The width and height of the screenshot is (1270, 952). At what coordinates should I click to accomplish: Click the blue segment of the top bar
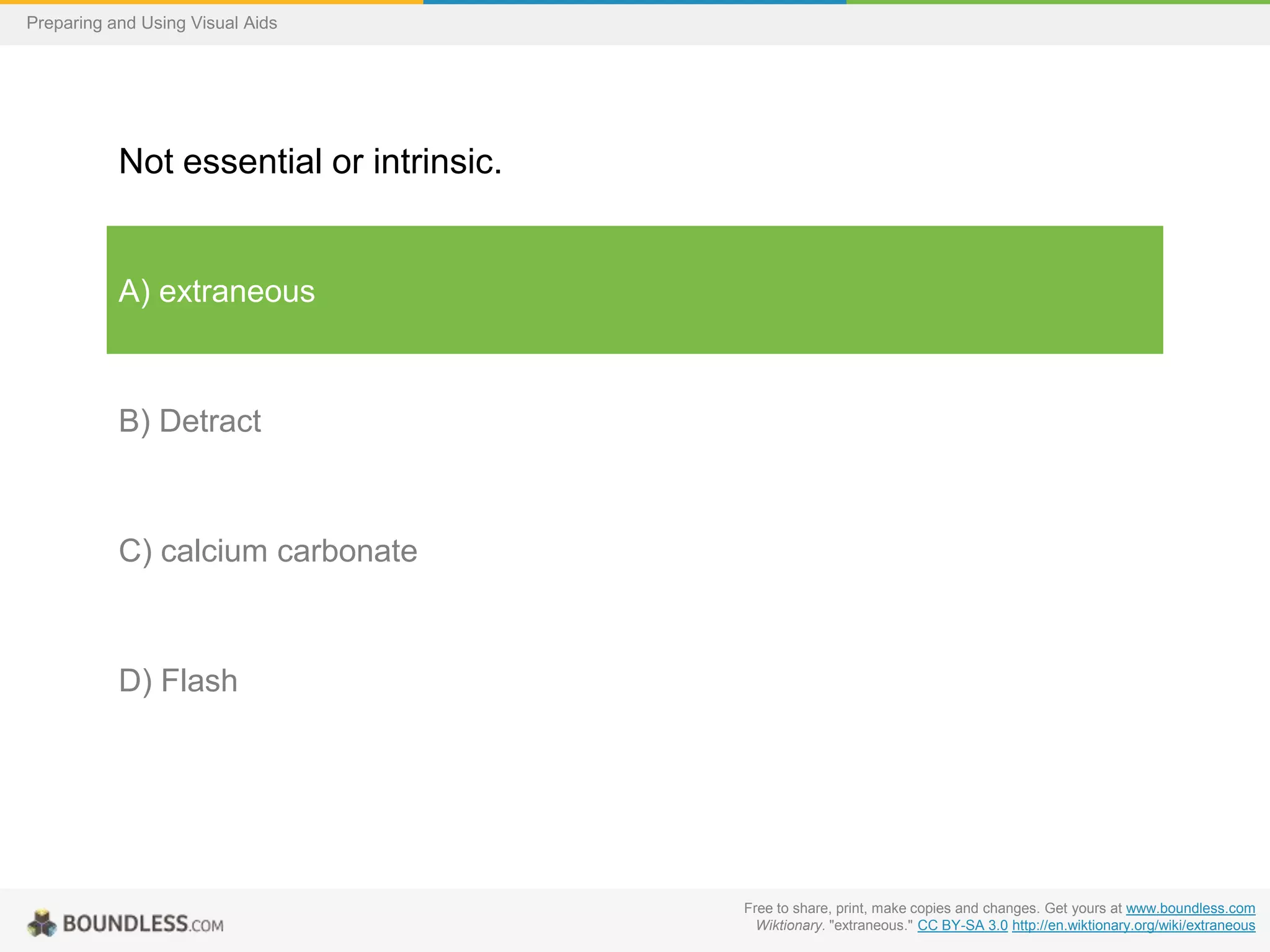pos(634,2)
